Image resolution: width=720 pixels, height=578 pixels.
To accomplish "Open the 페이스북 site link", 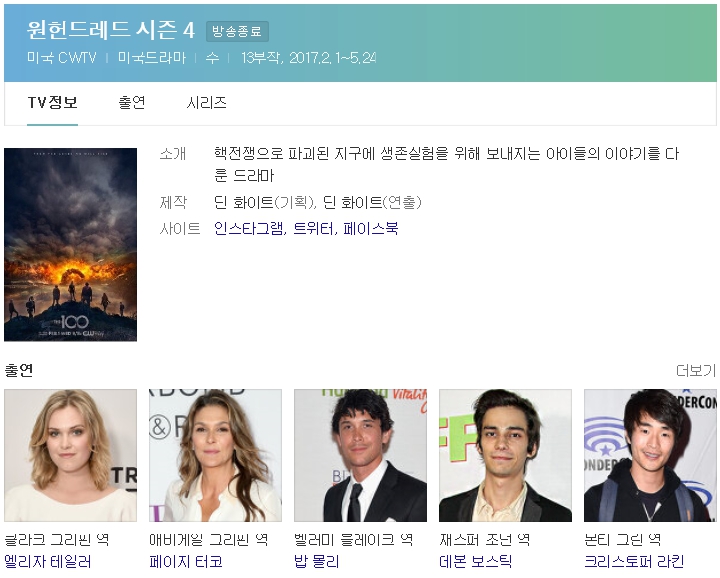I will click(370, 229).
